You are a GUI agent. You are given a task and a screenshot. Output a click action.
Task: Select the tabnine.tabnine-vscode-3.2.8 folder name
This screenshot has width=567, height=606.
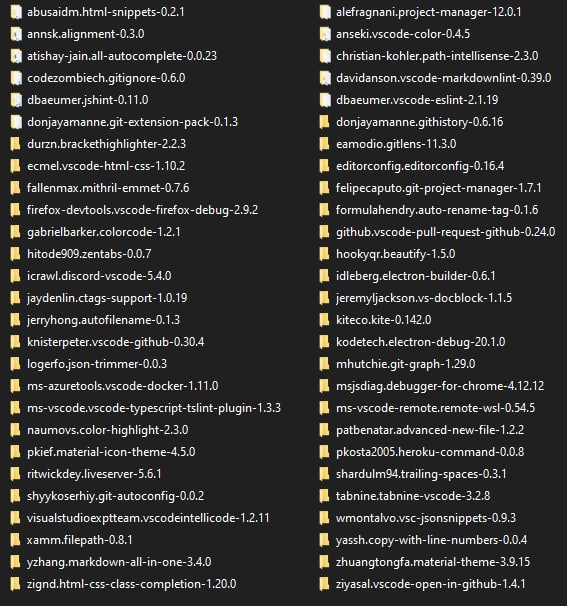[413, 496]
